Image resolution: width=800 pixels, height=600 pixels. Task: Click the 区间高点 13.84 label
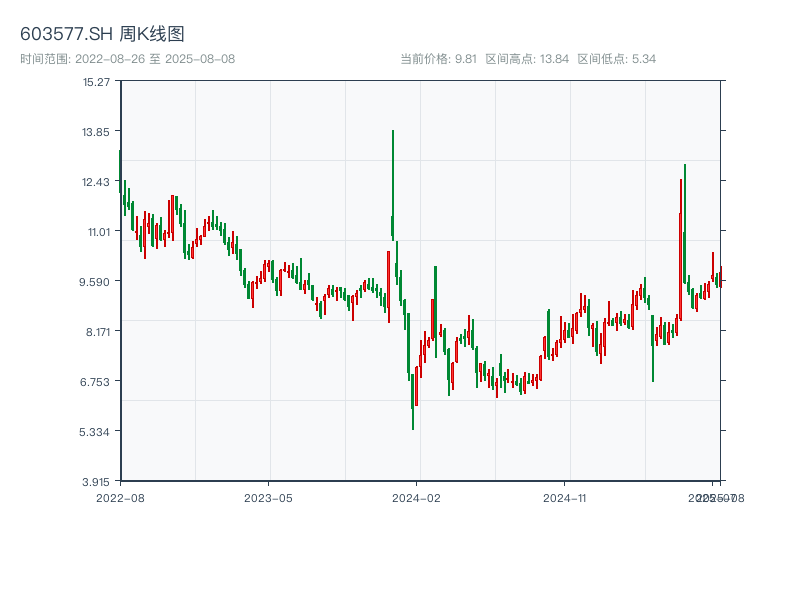click(527, 59)
